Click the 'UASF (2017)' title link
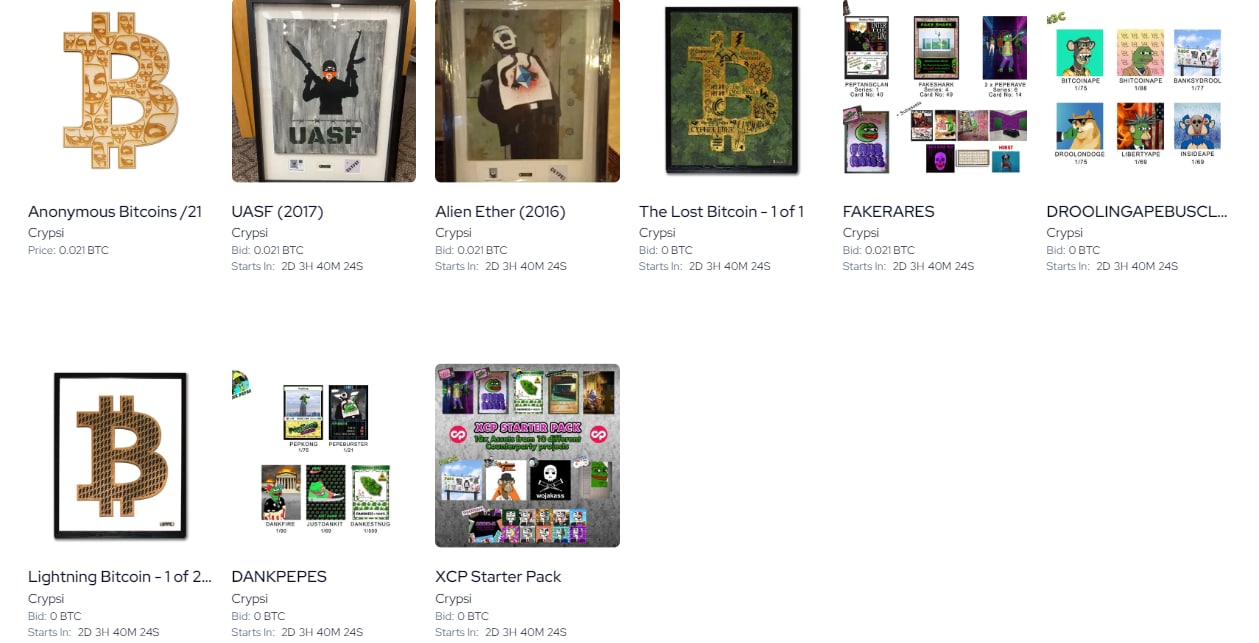Viewport: 1259px width, 643px height. [278, 212]
